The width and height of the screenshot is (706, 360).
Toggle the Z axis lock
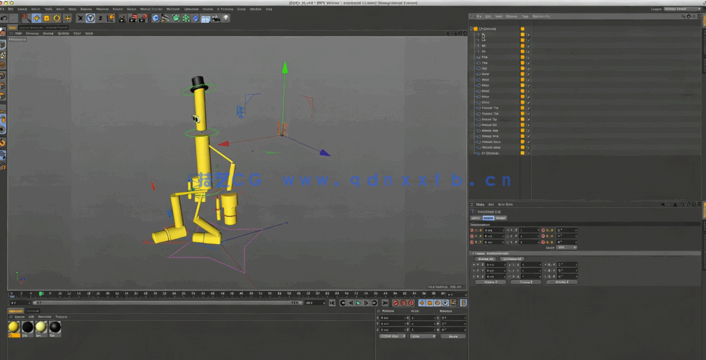click(100, 18)
